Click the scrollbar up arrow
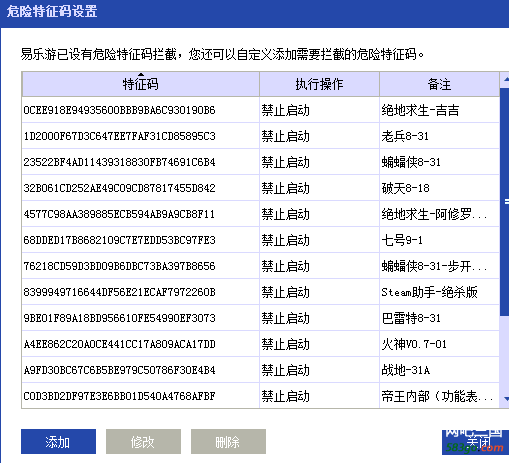 pos(506,79)
